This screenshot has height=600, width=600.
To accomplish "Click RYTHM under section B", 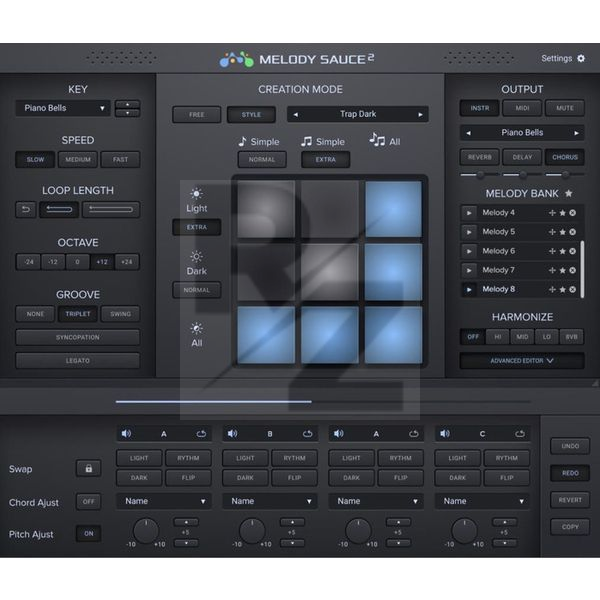I will pyautogui.click(x=294, y=458).
